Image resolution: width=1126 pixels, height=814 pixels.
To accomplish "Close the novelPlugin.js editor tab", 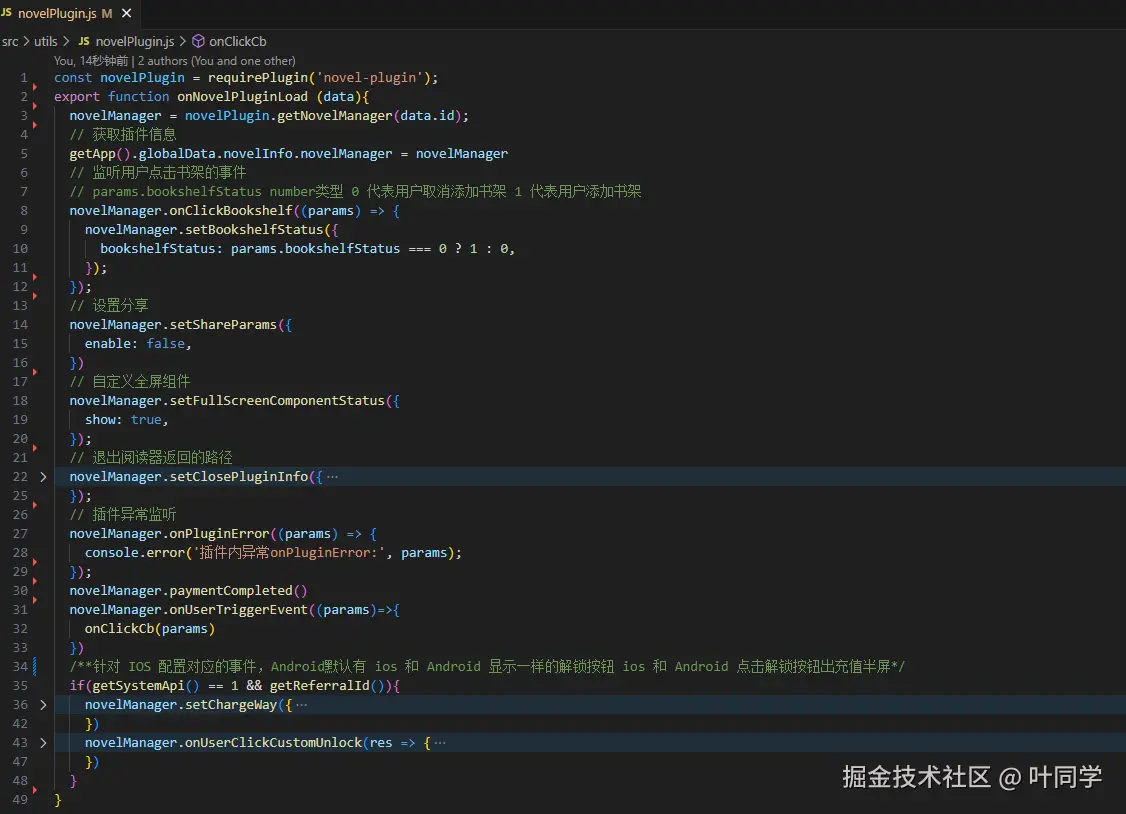I will click(126, 13).
